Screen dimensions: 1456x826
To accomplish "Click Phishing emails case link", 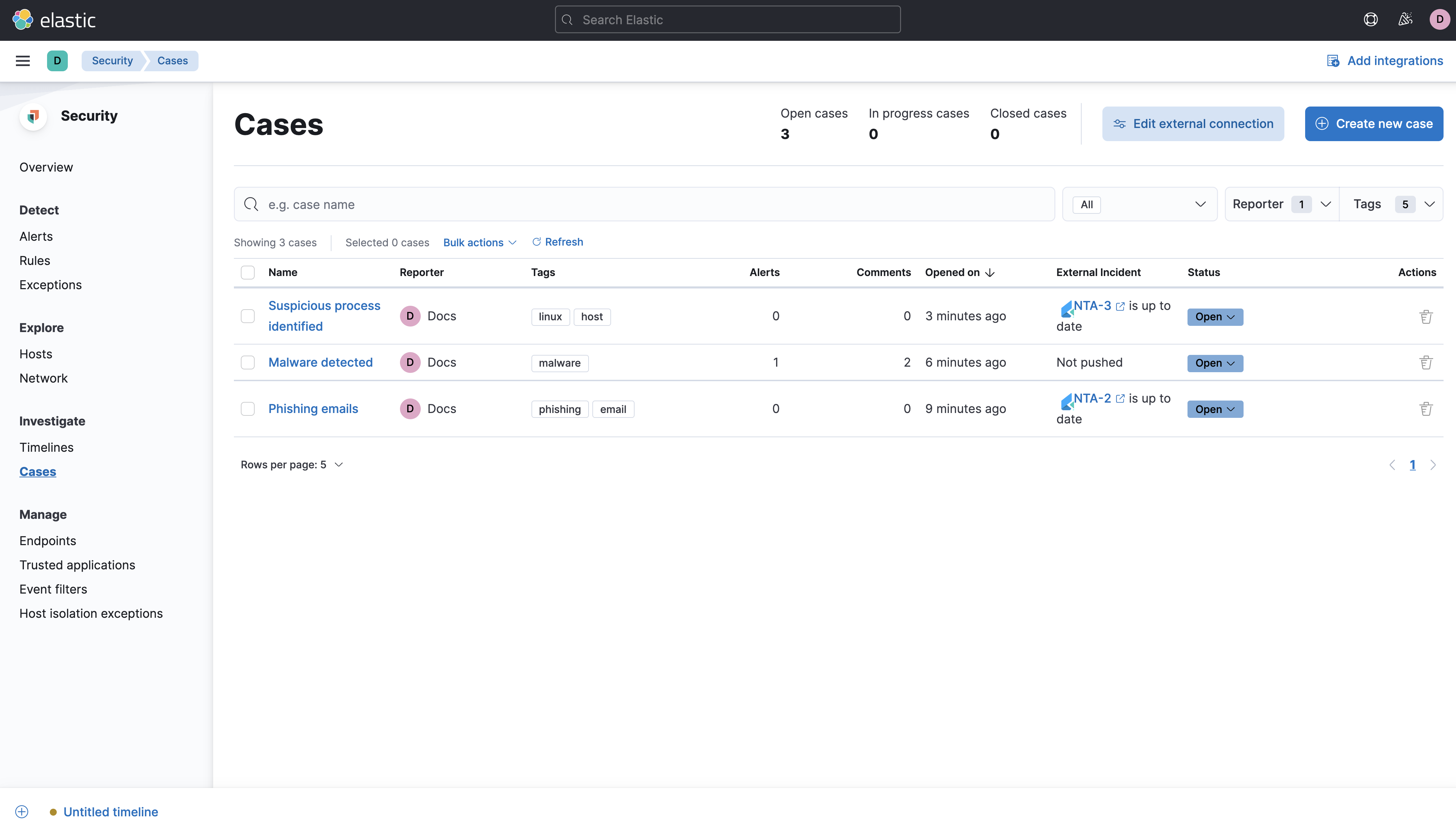I will point(313,408).
